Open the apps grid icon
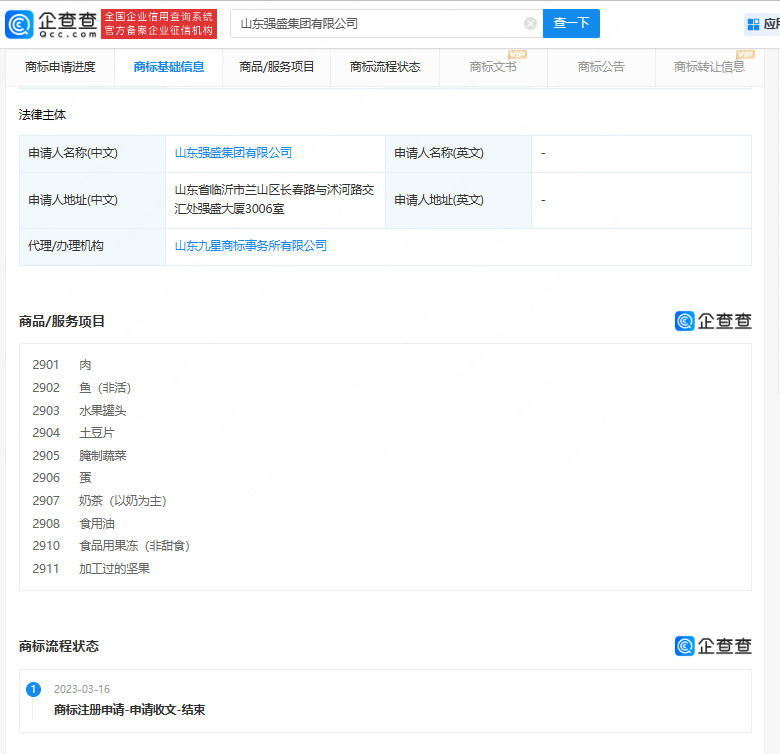780x754 pixels. click(753, 24)
